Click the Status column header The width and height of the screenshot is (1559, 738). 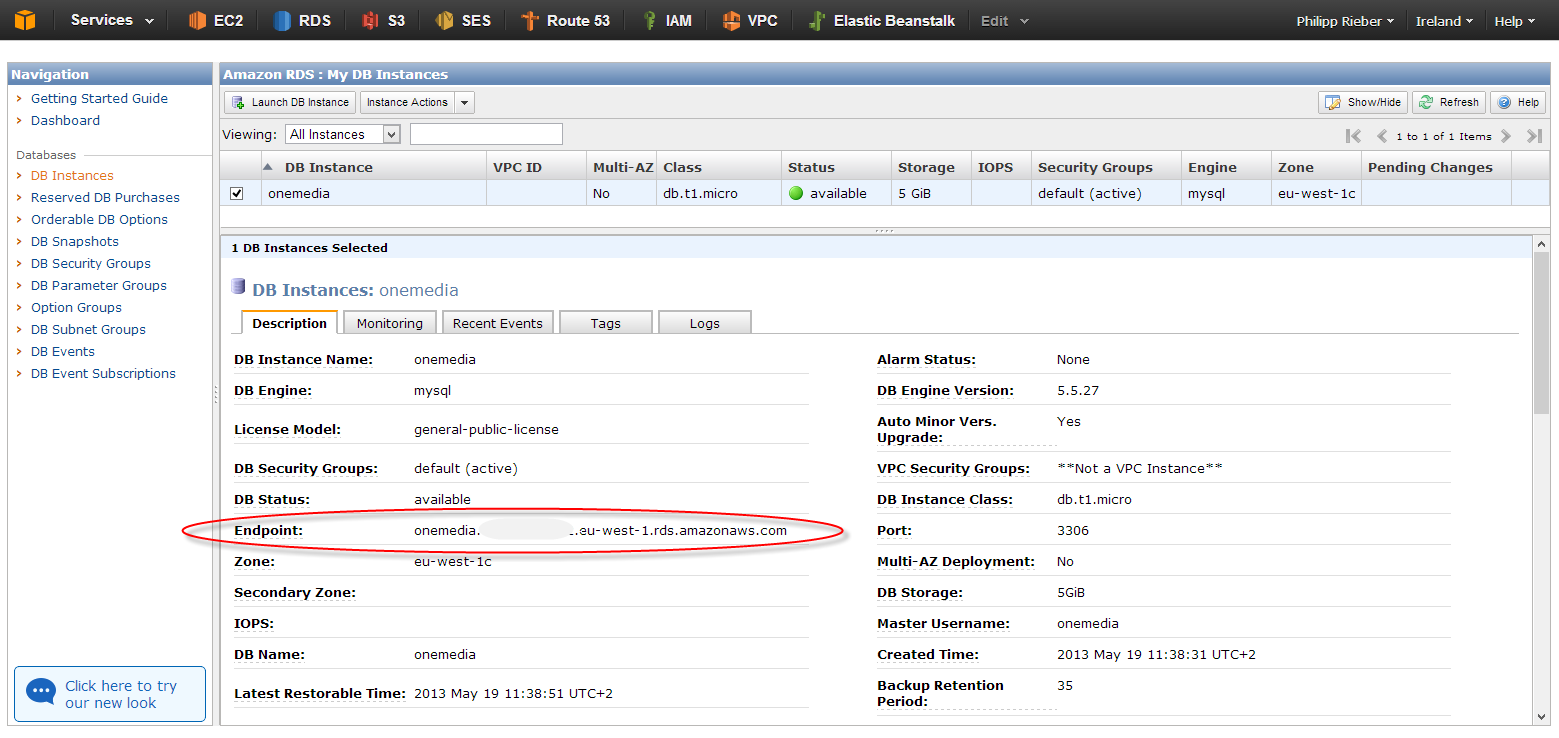[836, 167]
